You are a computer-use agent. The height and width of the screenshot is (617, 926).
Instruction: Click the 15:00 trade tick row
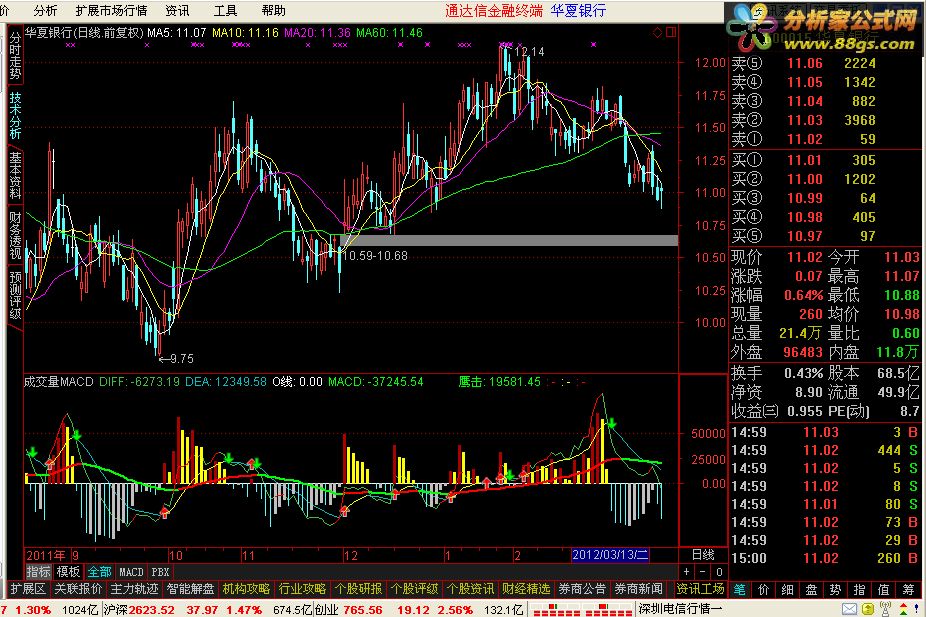tap(825, 558)
